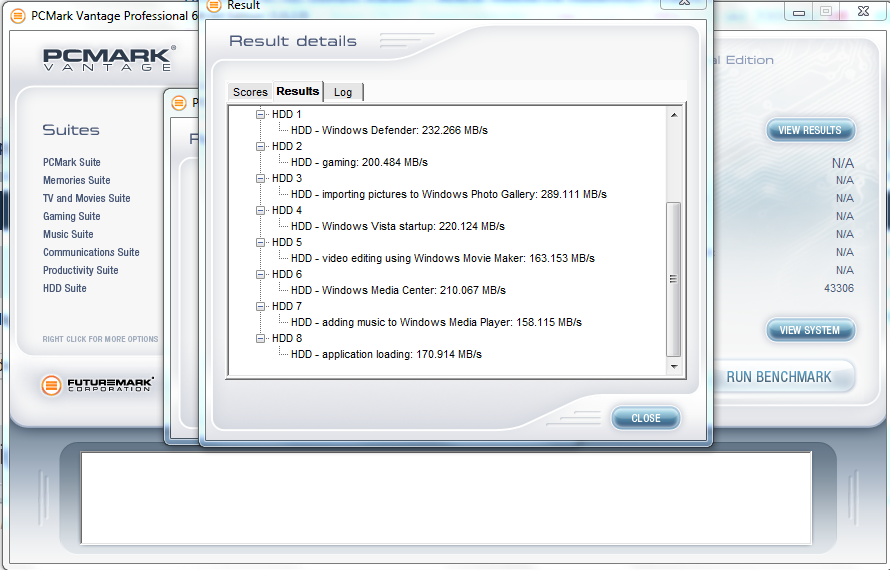Collapse the HDD 3 tree node

[261, 178]
